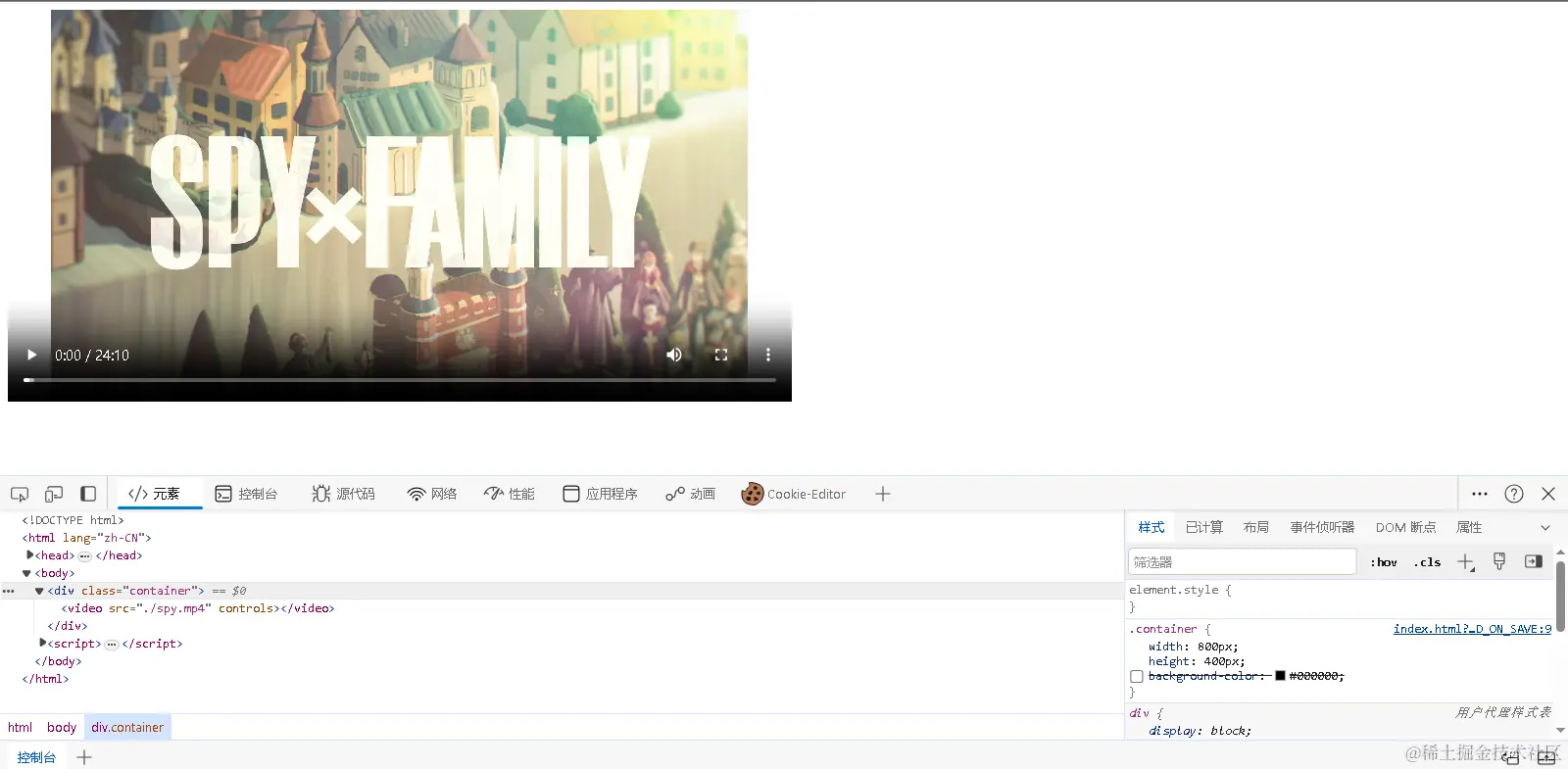Enter fullscreen mode on the video
This screenshot has width=1568, height=769.
(x=721, y=355)
